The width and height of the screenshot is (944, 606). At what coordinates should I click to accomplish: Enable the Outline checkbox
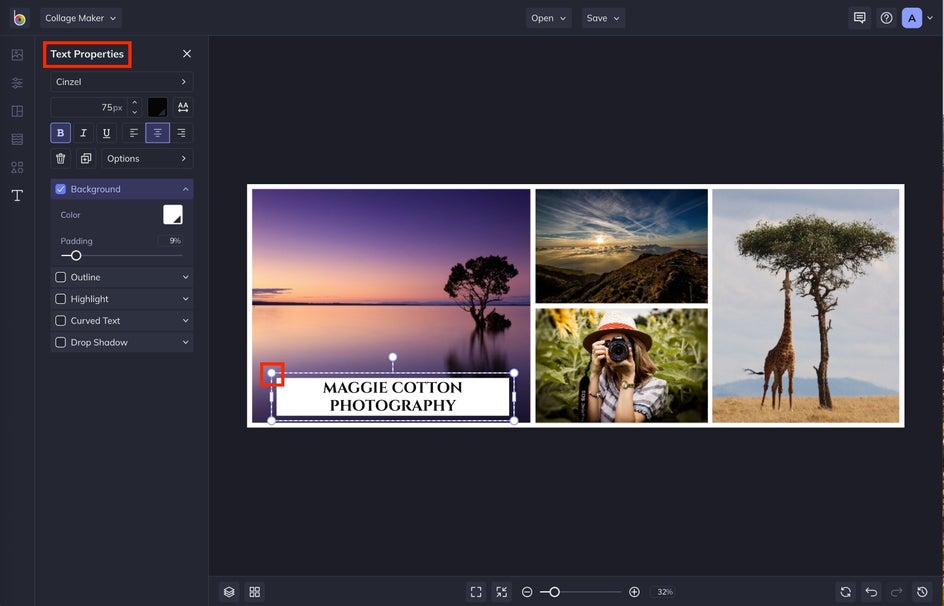pos(61,277)
